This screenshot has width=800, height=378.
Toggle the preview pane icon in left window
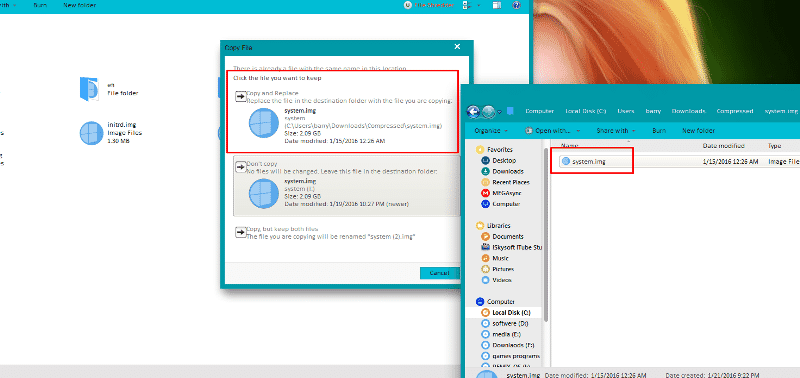click(x=497, y=5)
